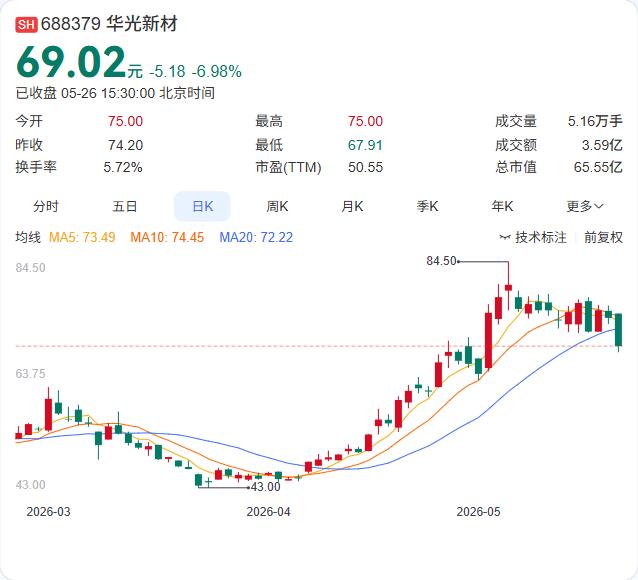
Task: Click the 换手率 value 5.72%
Action: pyautogui.click(x=123, y=167)
